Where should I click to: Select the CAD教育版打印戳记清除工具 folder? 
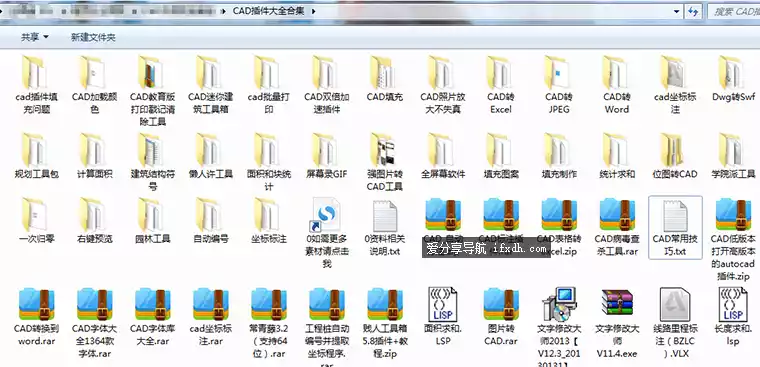pos(153,91)
